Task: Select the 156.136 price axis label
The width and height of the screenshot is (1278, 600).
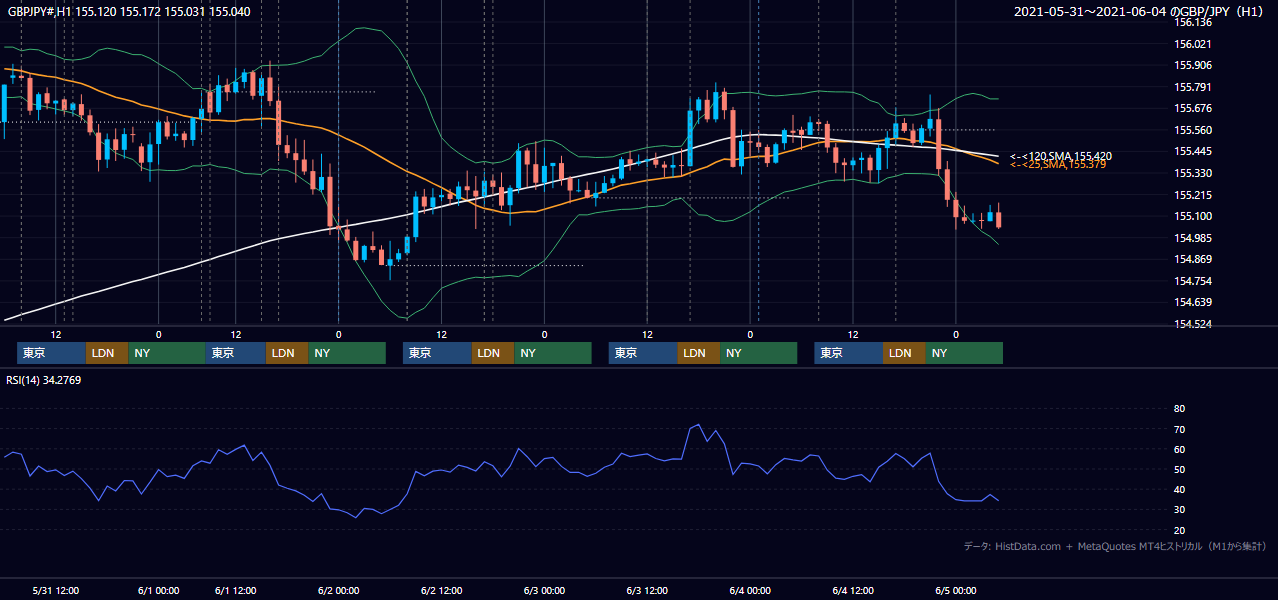Action: 1193,22
